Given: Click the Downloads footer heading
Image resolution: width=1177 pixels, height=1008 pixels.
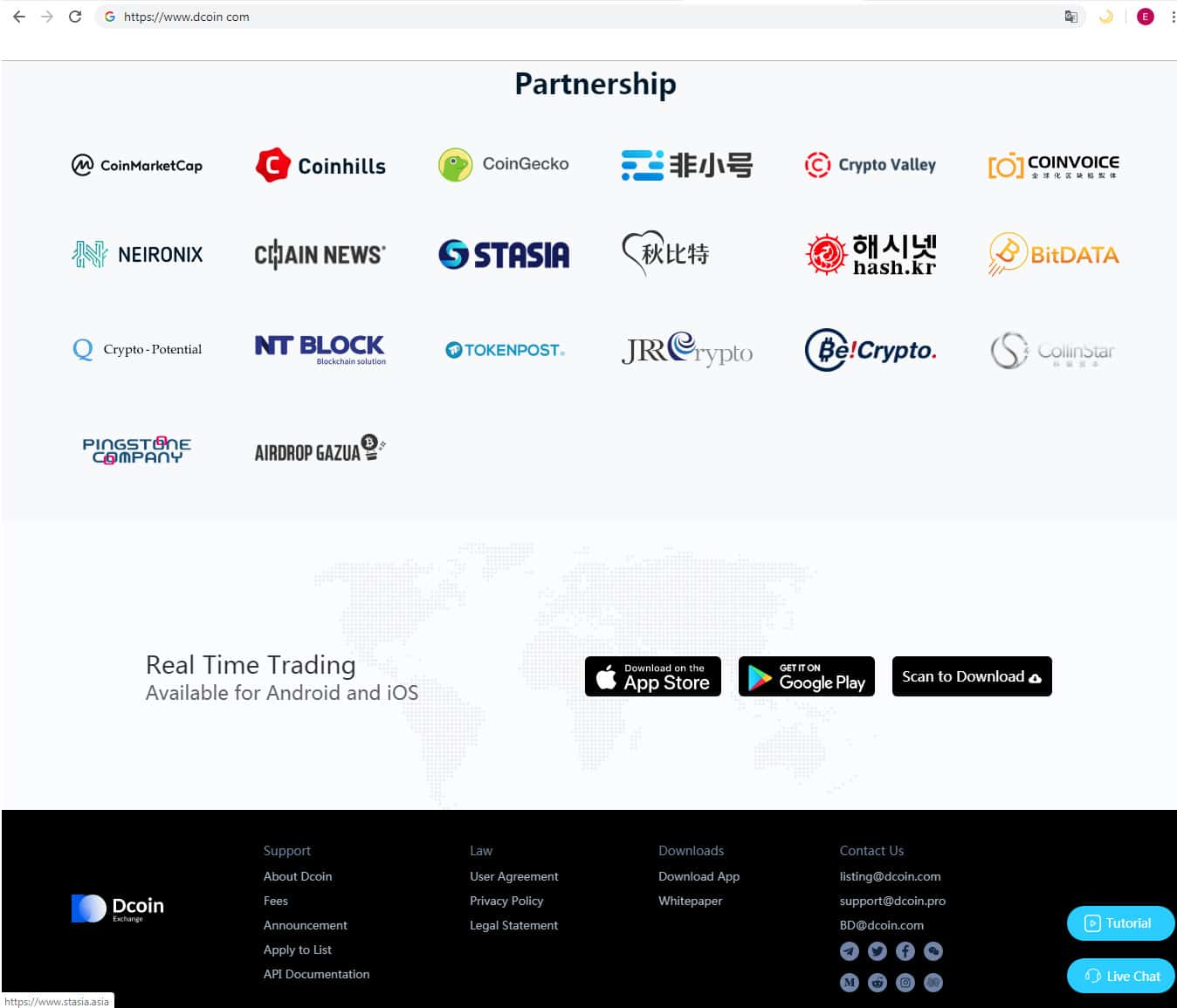Looking at the screenshot, I should 692,851.
